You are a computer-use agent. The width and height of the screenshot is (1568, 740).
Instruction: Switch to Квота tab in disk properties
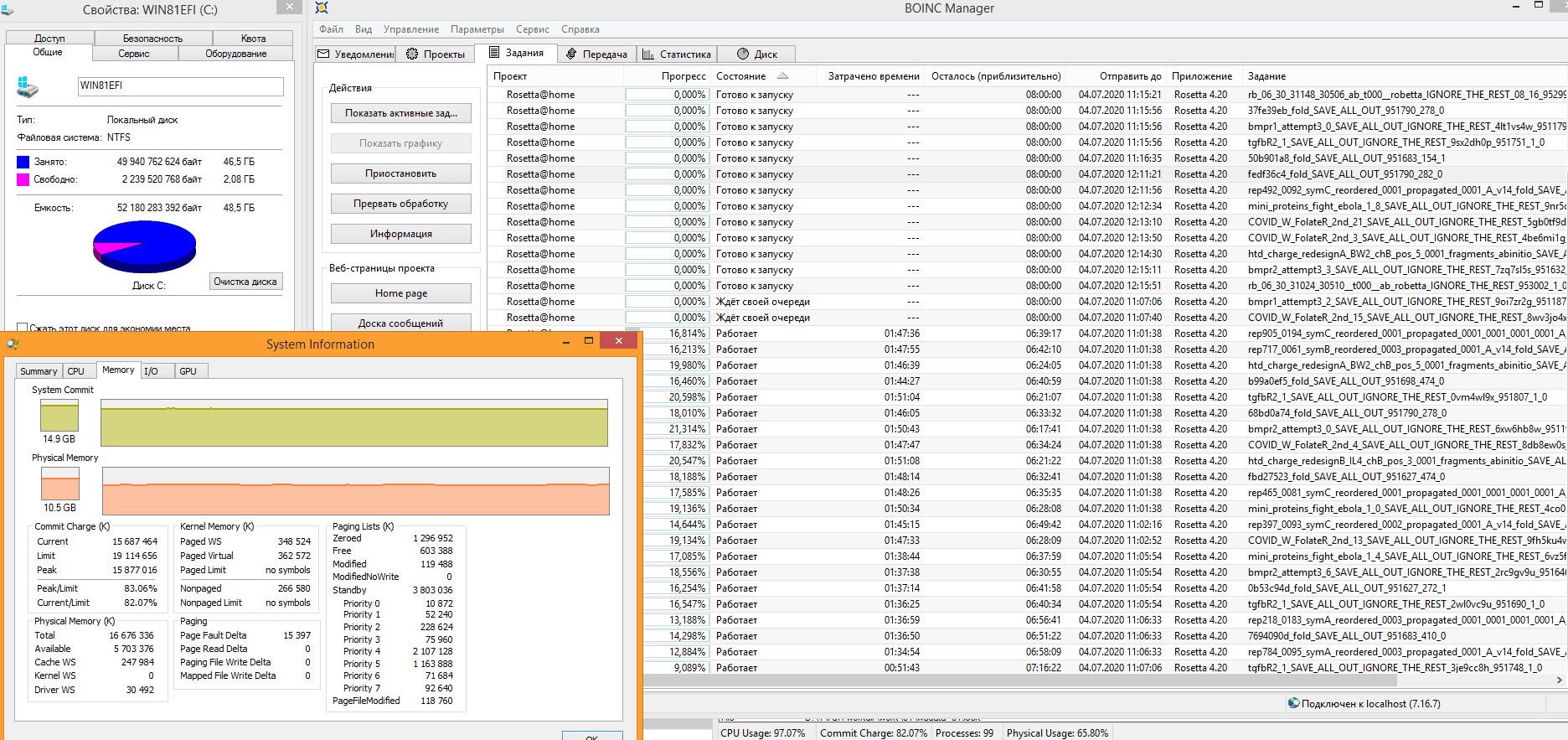pos(253,39)
